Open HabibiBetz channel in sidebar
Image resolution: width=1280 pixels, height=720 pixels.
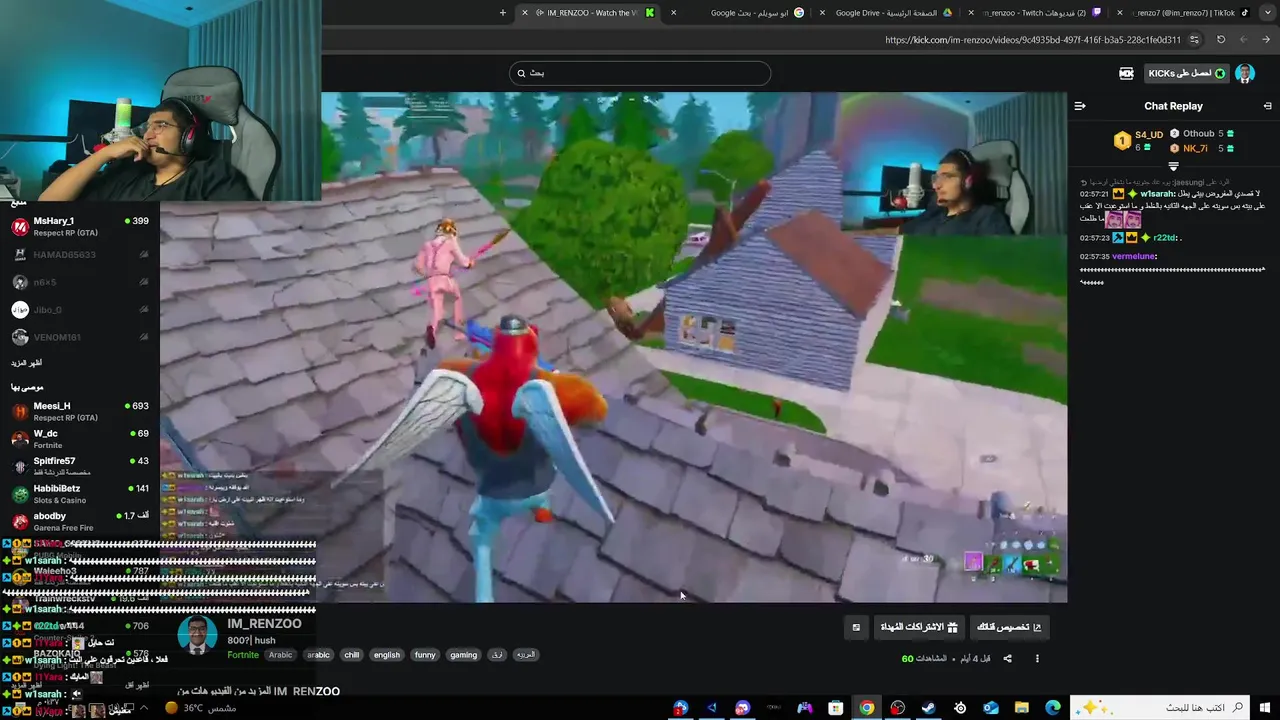click(x=80, y=494)
